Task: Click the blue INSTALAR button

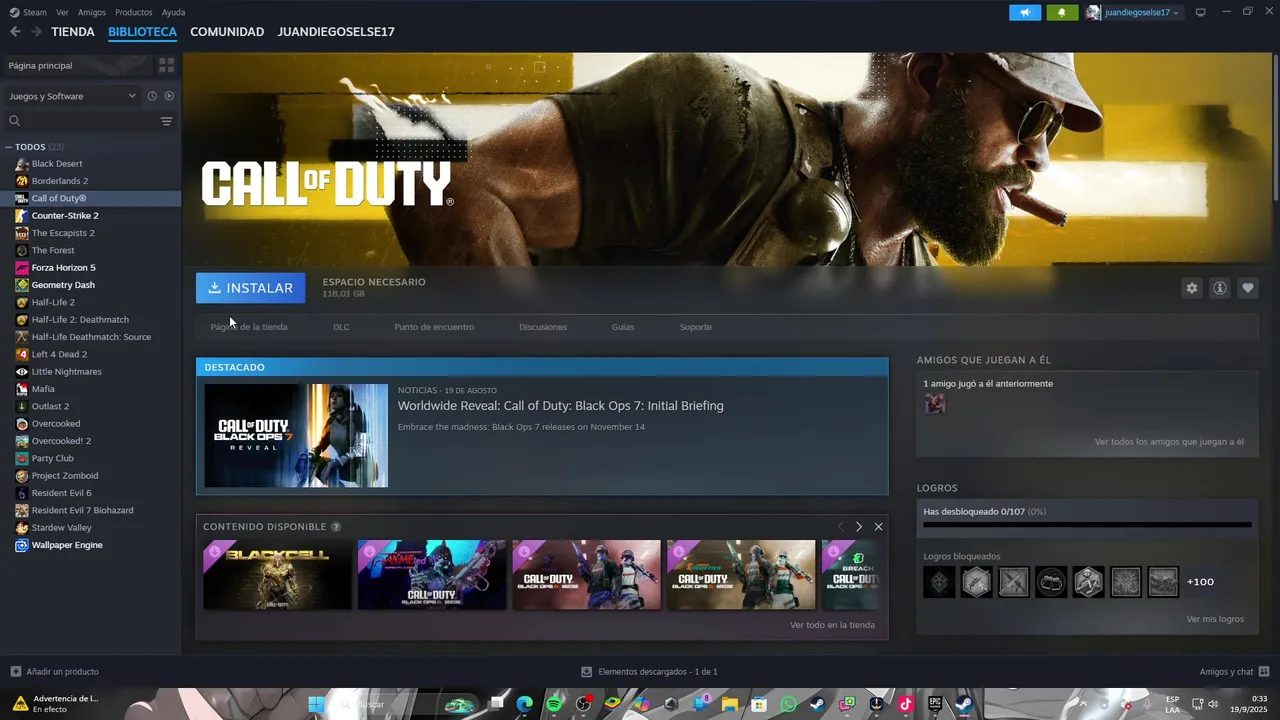Action: (251, 288)
